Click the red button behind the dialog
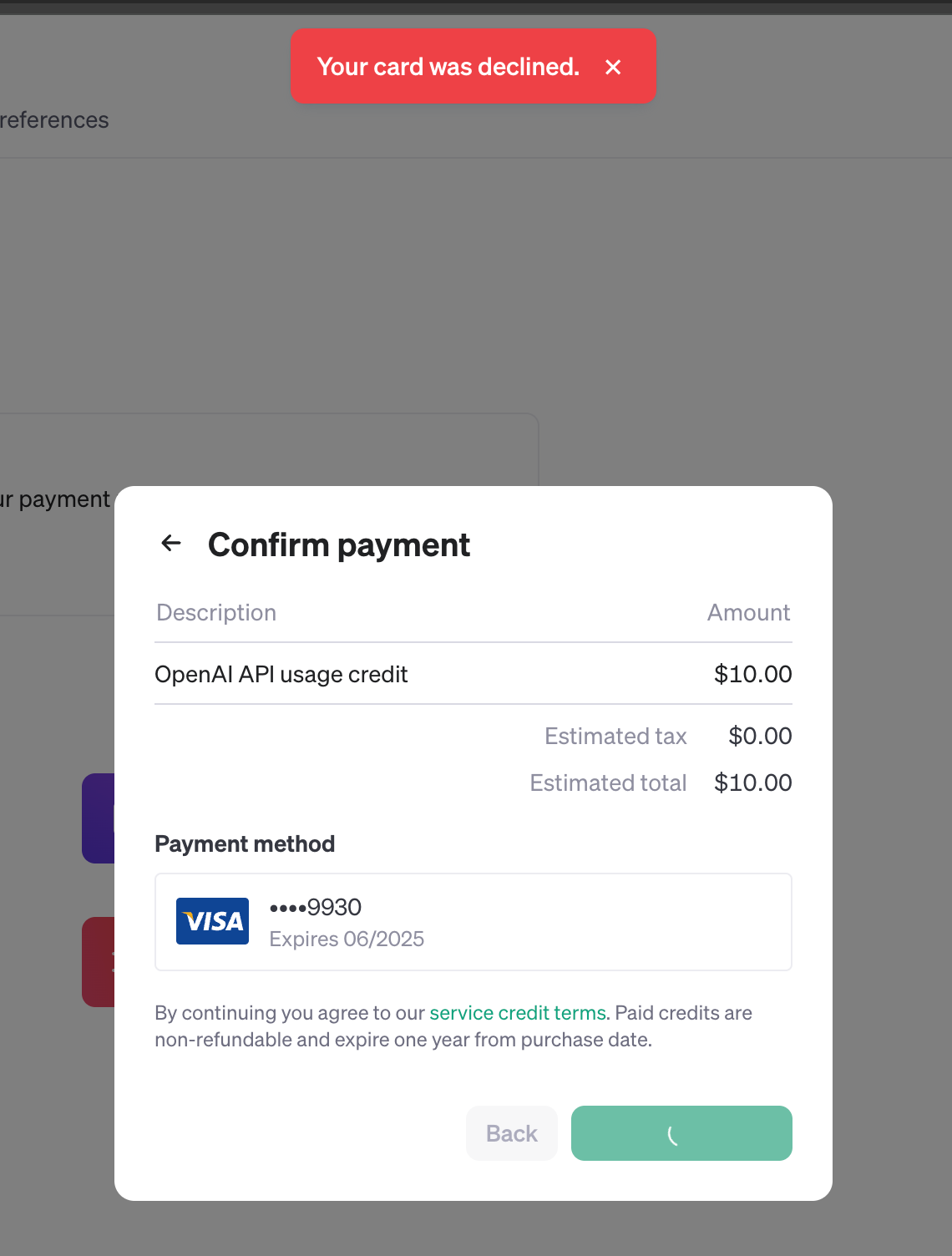The image size is (952, 1256). 98,962
